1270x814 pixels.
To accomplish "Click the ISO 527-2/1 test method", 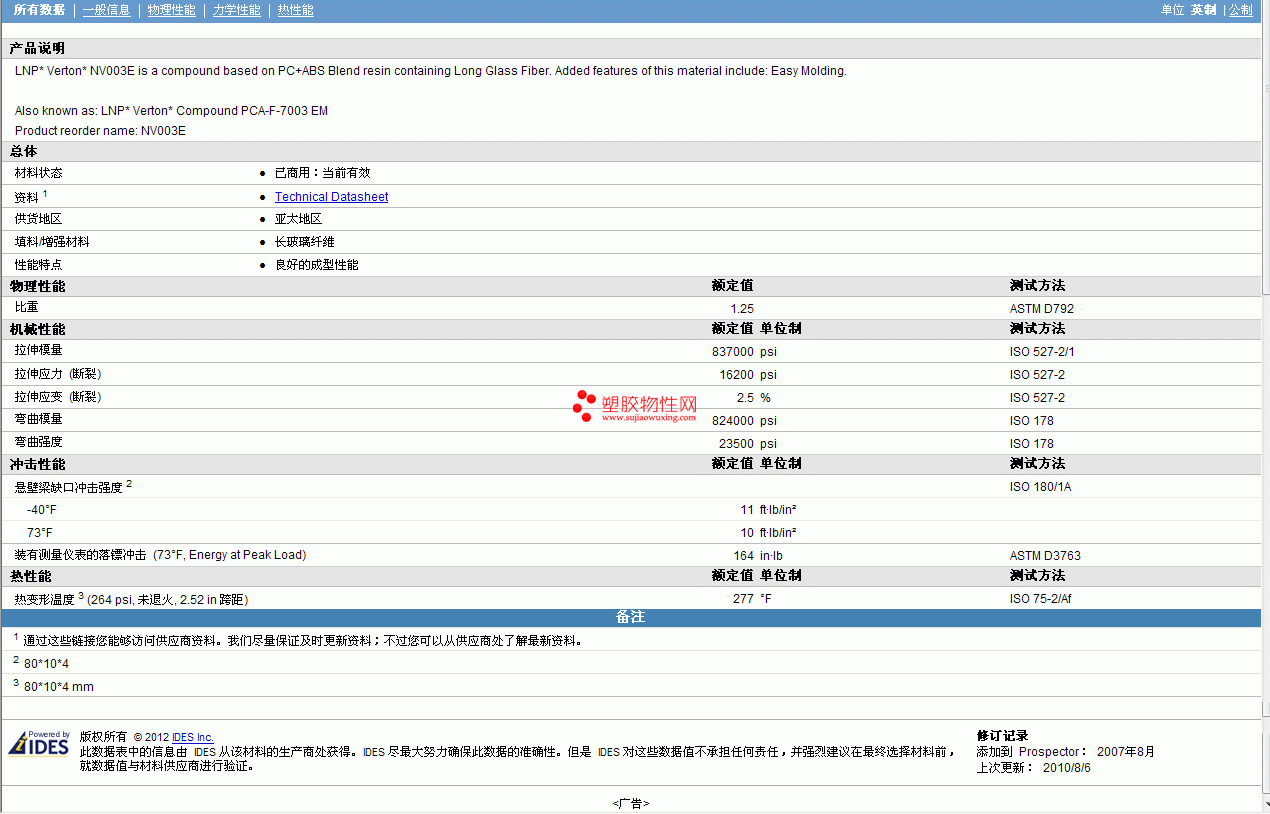I will pyautogui.click(x=1042, y=352).
